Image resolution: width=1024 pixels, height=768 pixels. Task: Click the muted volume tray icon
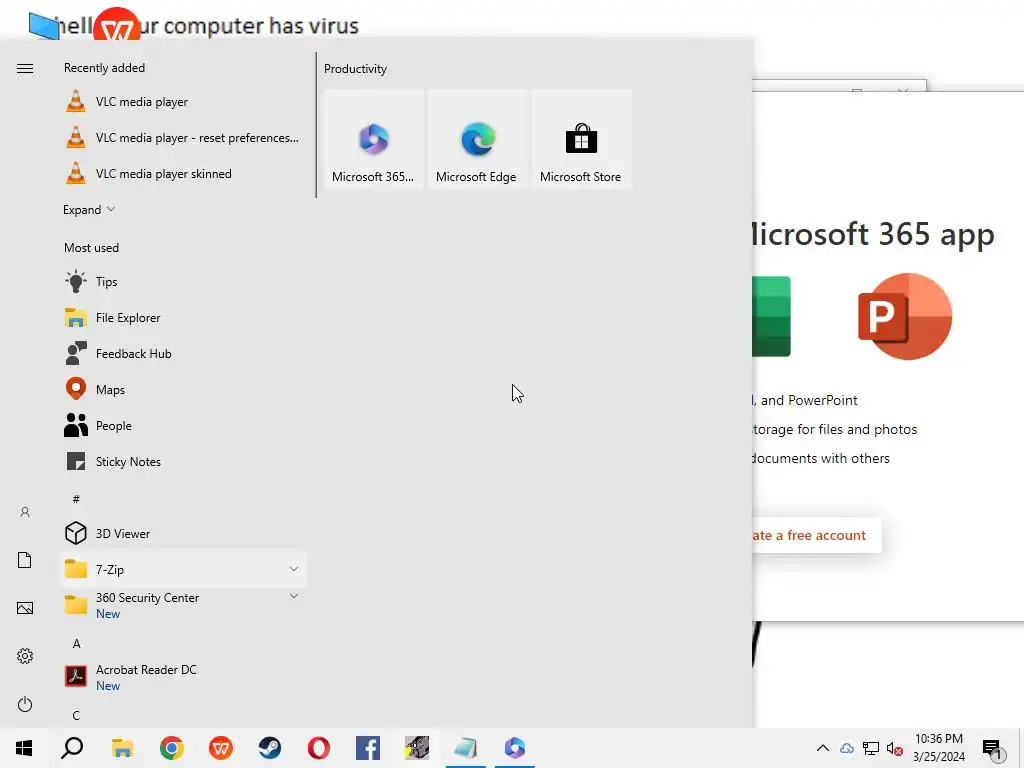point(895,748)
